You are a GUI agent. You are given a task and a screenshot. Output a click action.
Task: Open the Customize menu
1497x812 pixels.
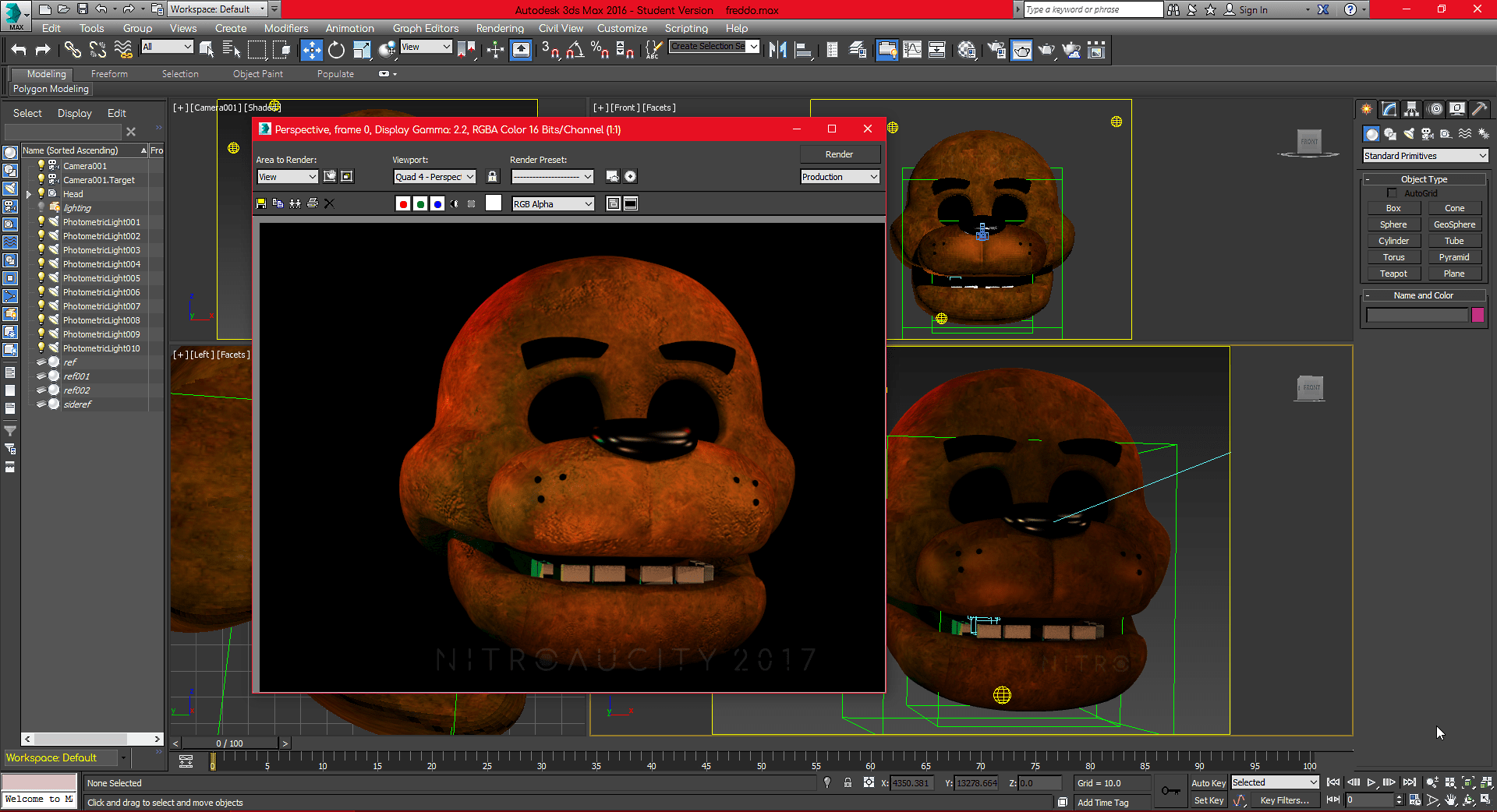[x=622, y=28]
